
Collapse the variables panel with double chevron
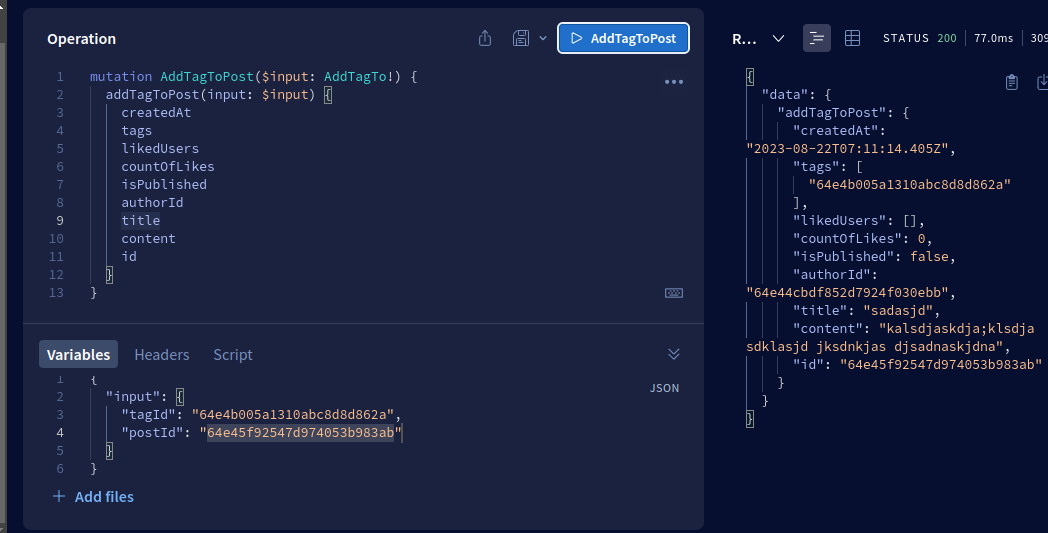click(x=674, y=354)
